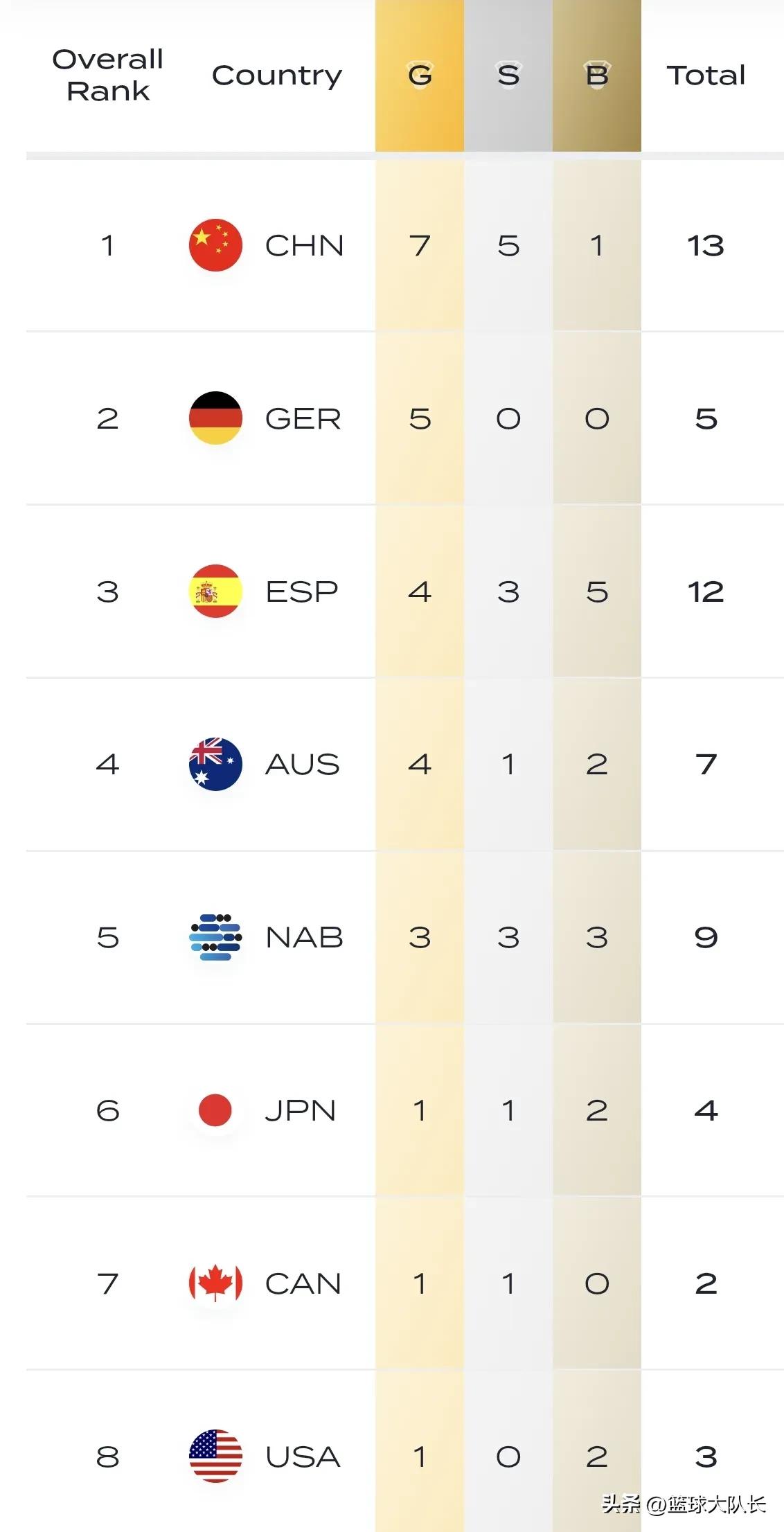Sort by the Bronze B column header
Viewport: 784px width, 1532px height.
pyautogui.click(x=597, y=75)
